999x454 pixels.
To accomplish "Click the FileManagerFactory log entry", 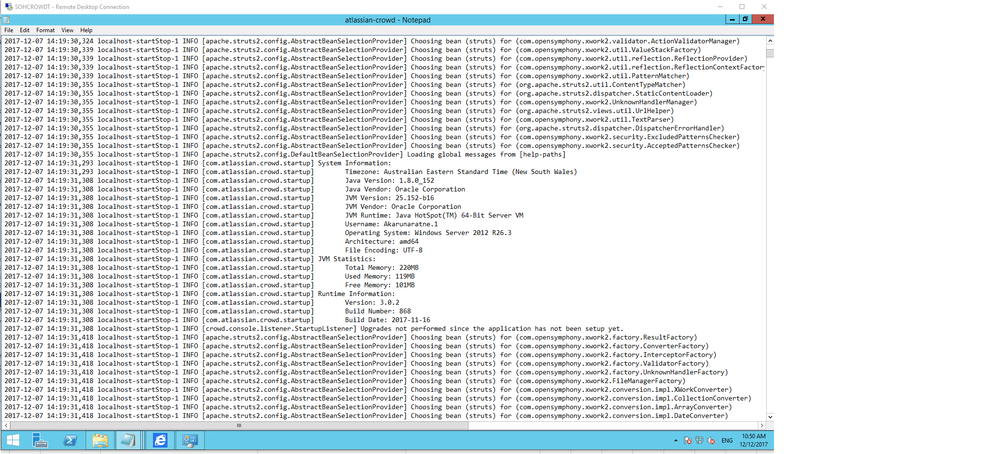I will [x=347, y=381].
